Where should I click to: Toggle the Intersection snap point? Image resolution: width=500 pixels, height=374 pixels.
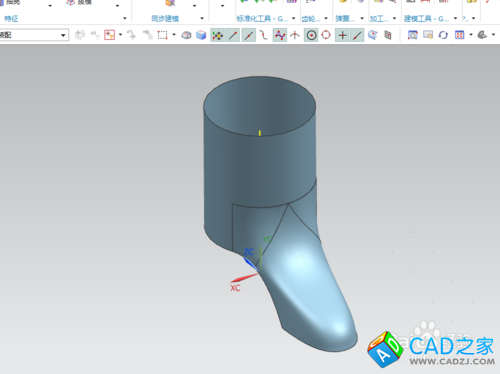pos(295,35)
